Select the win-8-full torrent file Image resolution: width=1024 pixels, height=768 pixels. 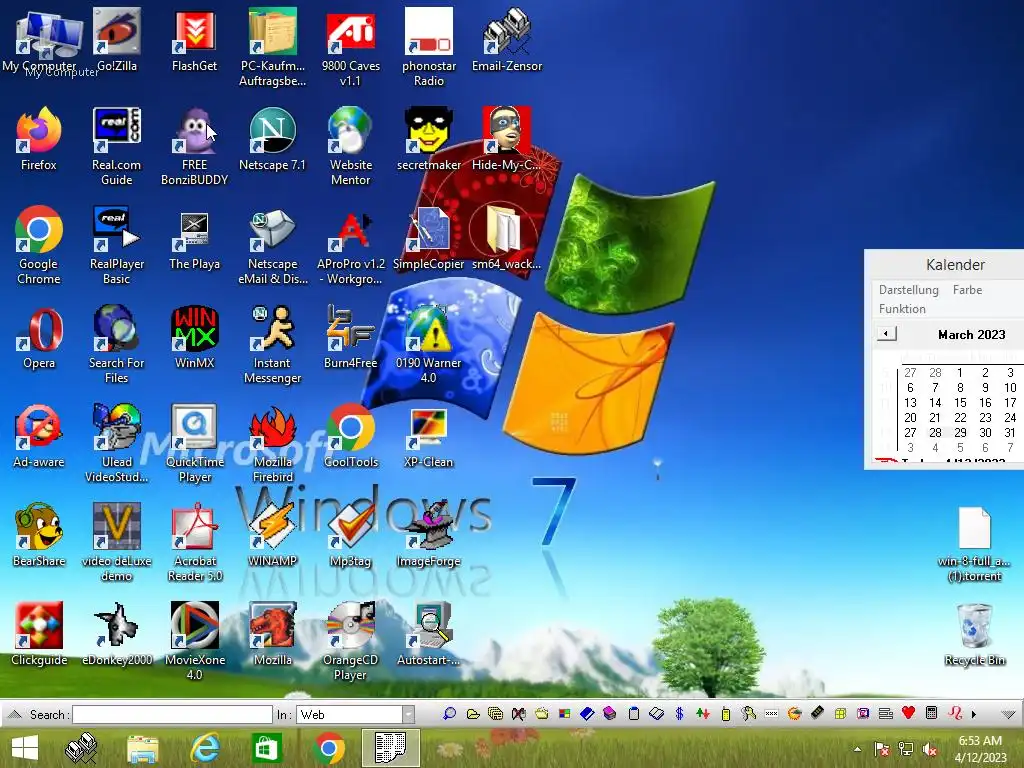coord(974,544)
